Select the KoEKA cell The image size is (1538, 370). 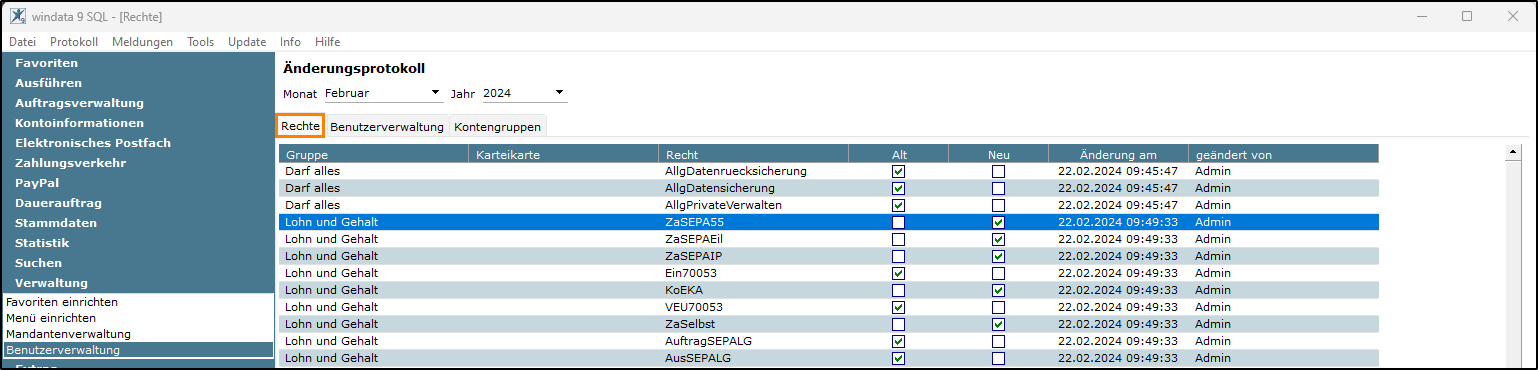[x=753, y=290]
